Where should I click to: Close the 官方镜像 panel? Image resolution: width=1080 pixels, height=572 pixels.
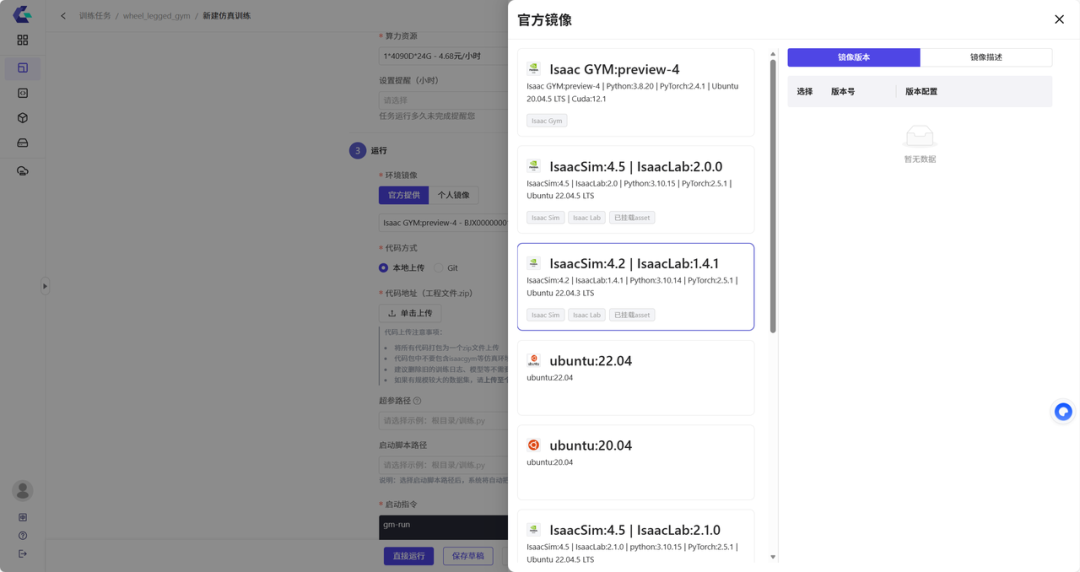pyautogui.click(x=1059, y=19)
